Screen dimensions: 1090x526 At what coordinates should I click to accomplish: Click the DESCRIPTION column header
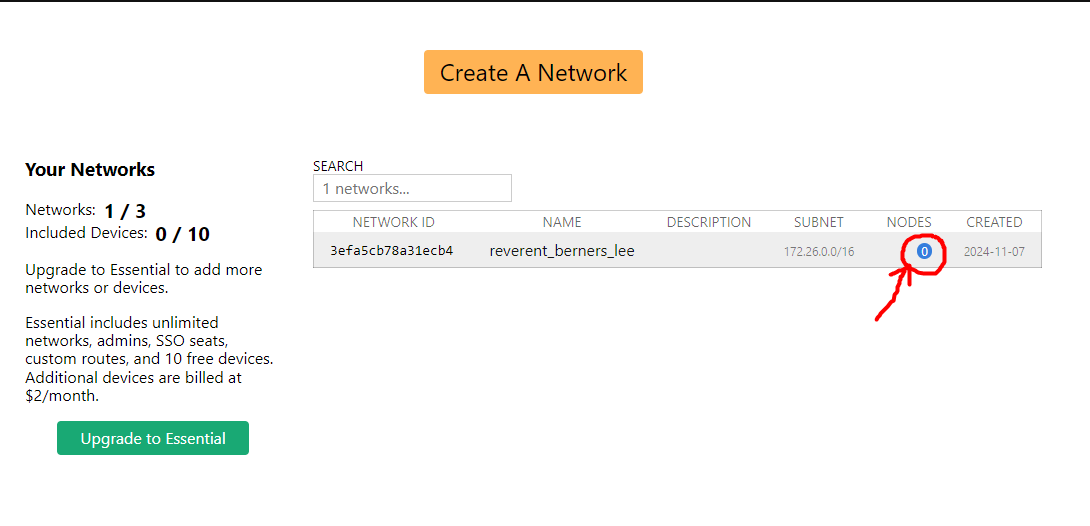[709, 222]
